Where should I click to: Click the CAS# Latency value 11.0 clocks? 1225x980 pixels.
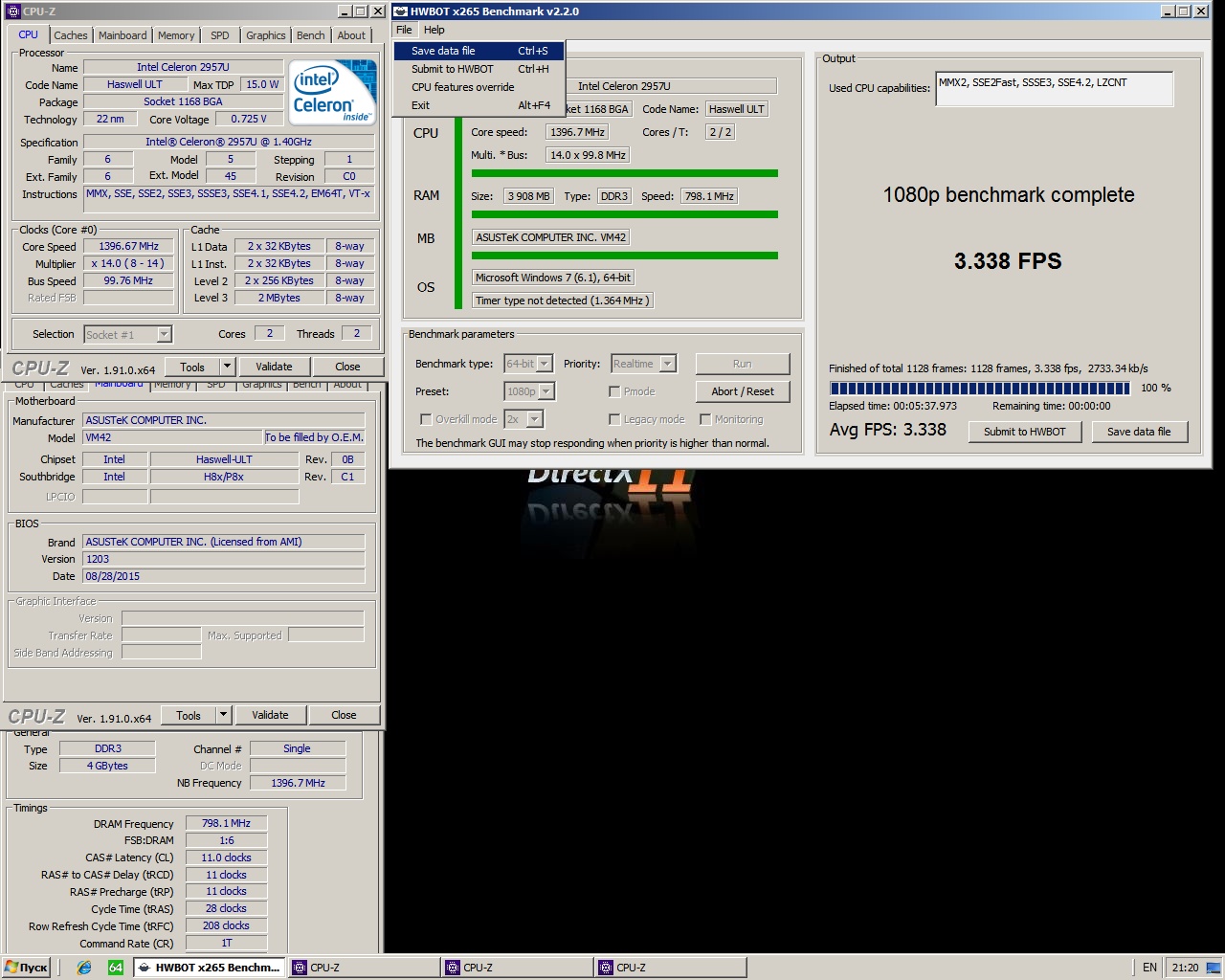pyautogui.click(x=226, y=857)
